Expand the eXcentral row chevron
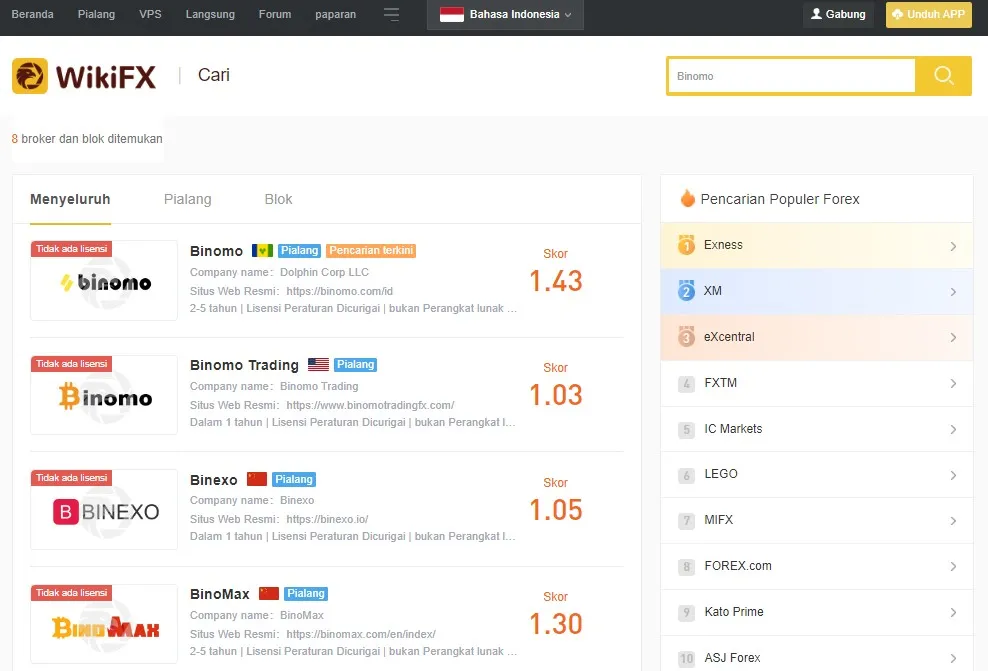 tap(953, 338)
